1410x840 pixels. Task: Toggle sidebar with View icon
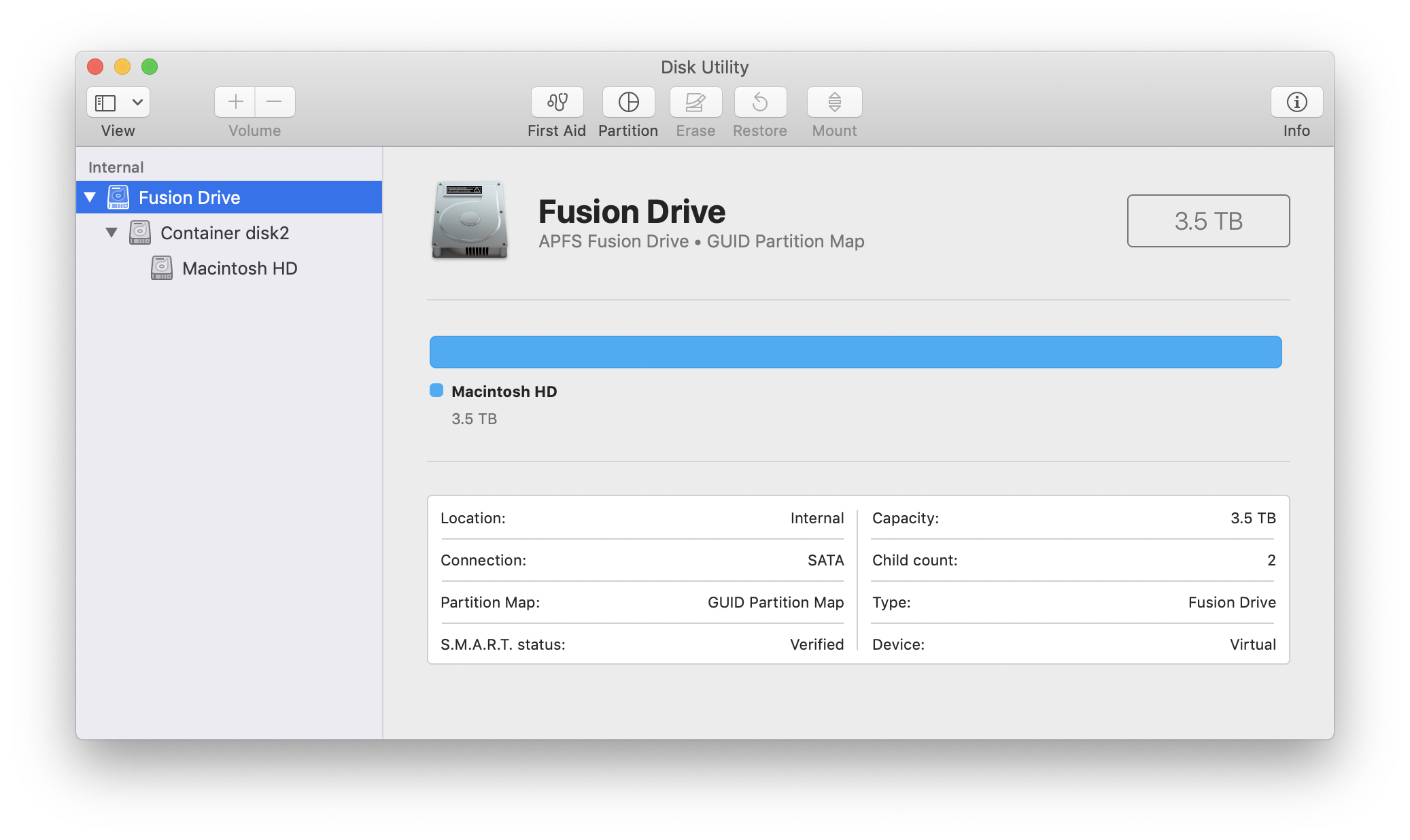tap(105, 103)
